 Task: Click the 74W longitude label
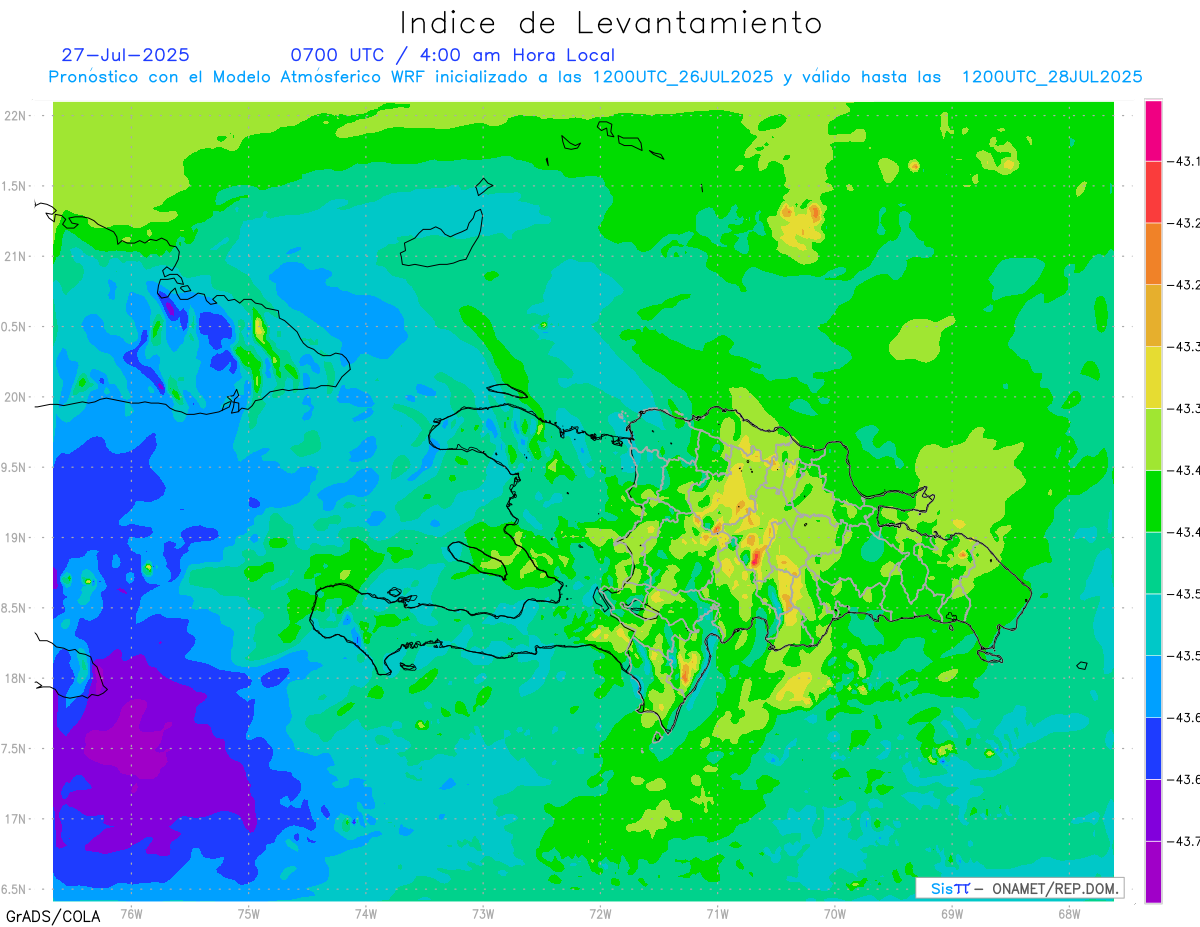tap(366, 914)
